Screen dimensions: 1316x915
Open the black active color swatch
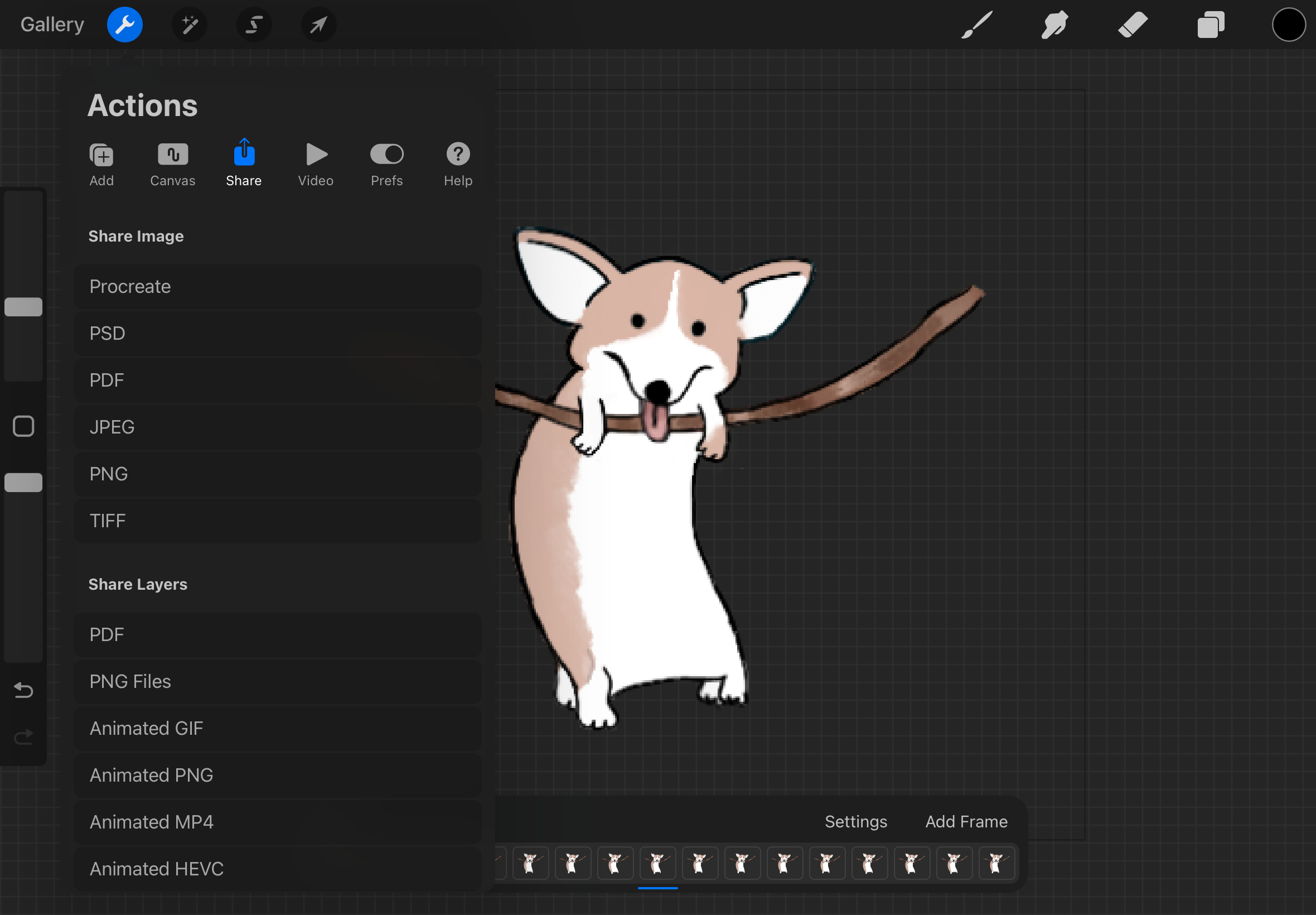[x=1289, y=25]
